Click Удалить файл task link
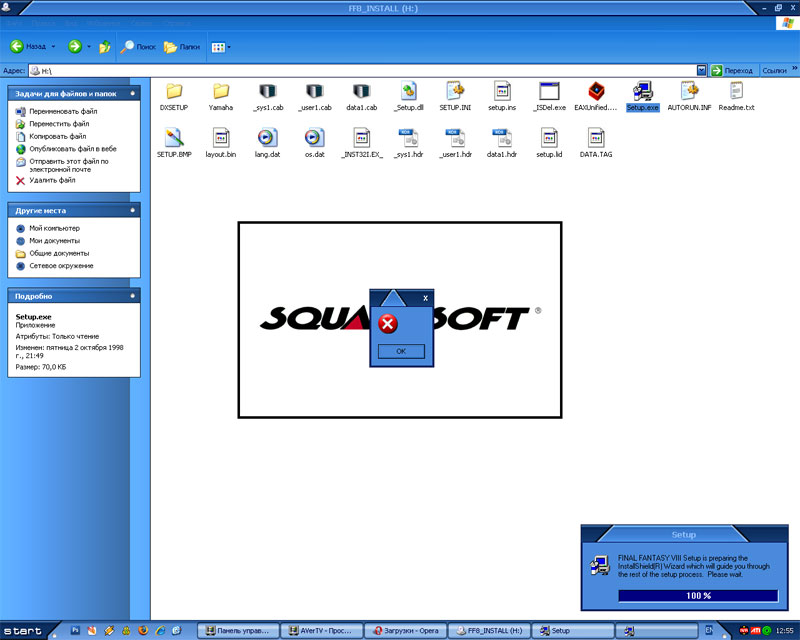This screenshot has width=800, height=640. point(52,180)
